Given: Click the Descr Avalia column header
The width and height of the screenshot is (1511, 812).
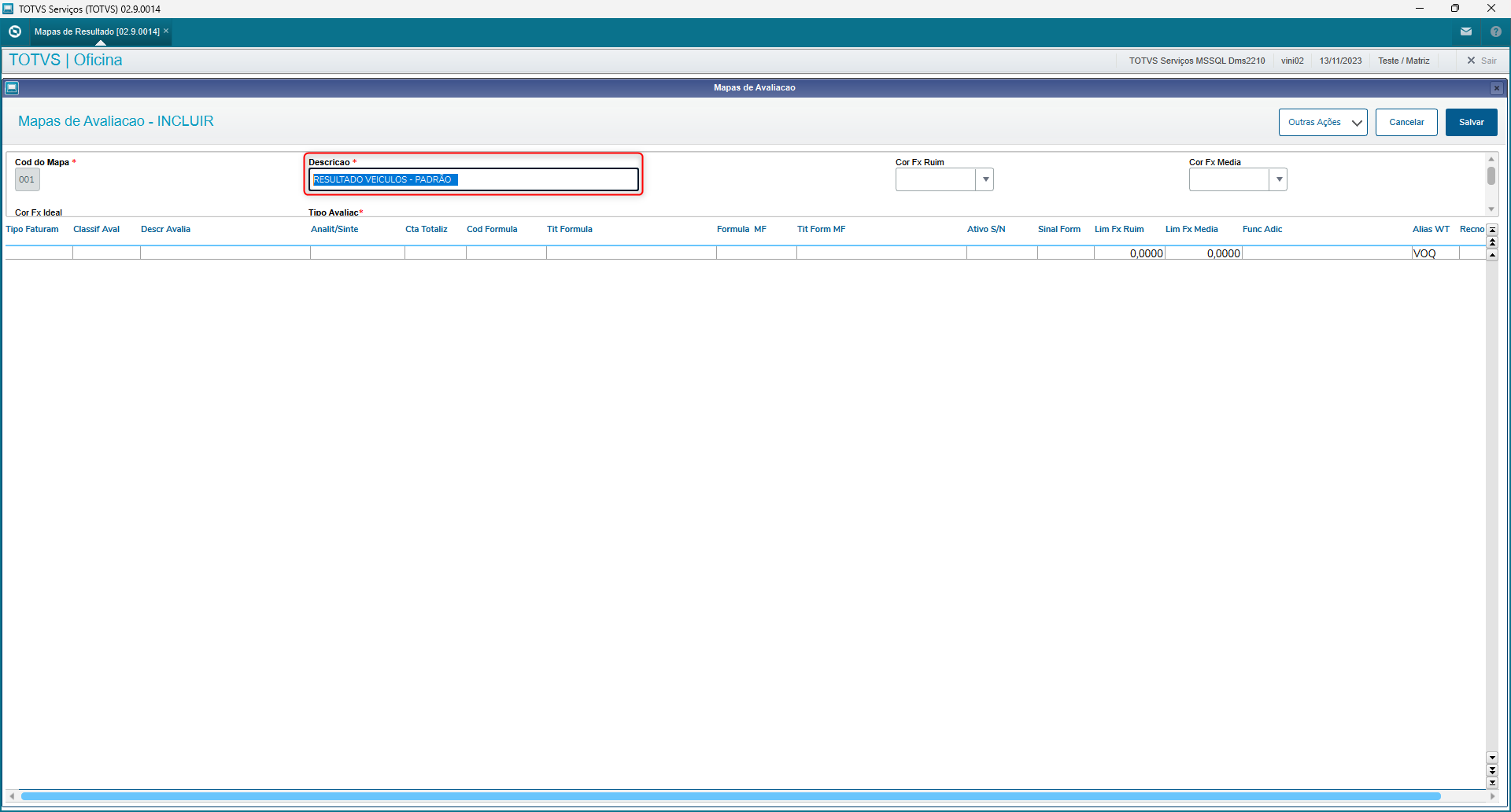Looking at the screenshot, I should [x=166, y=230].
